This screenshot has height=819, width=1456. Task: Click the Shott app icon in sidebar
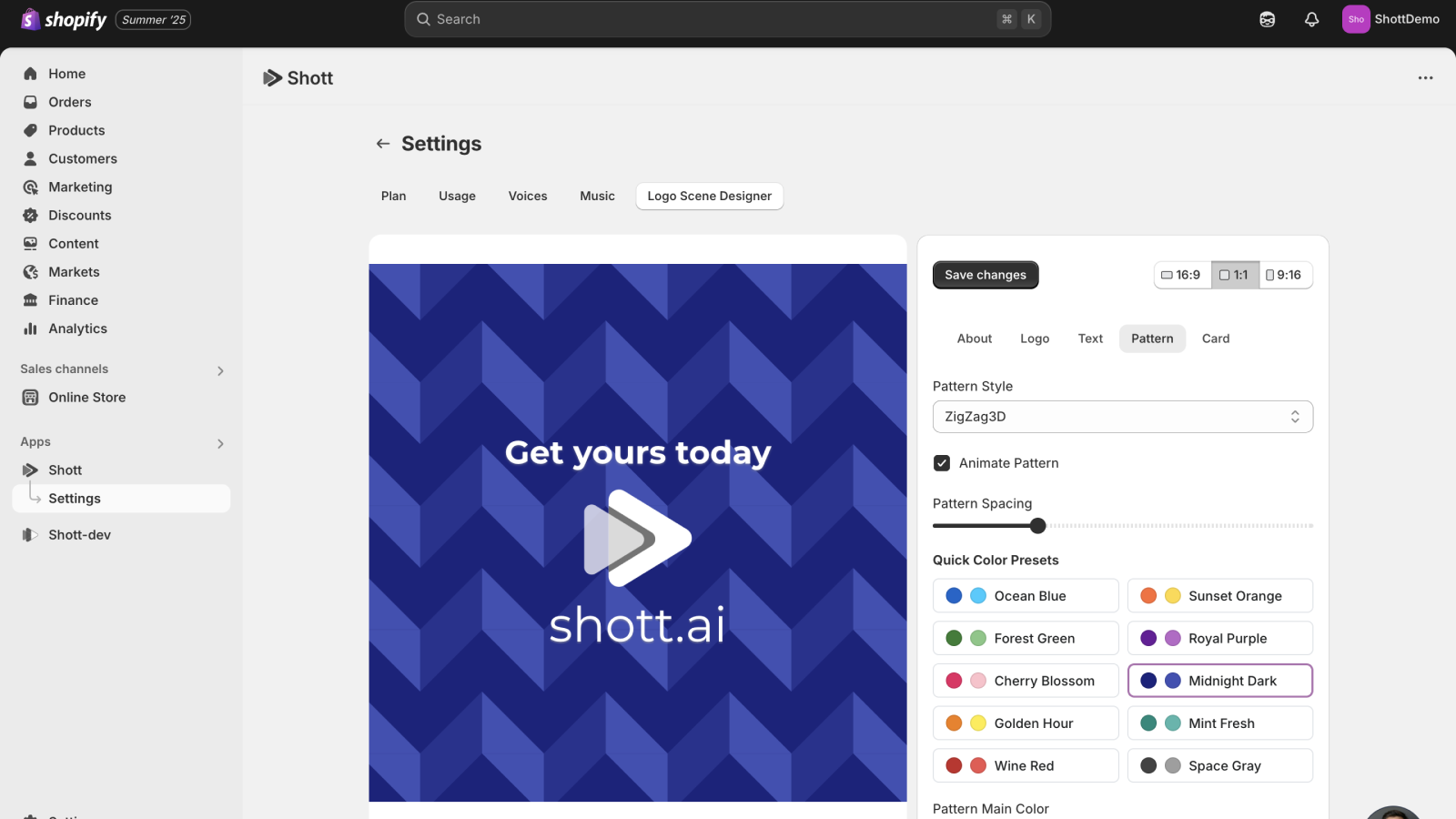30,470
